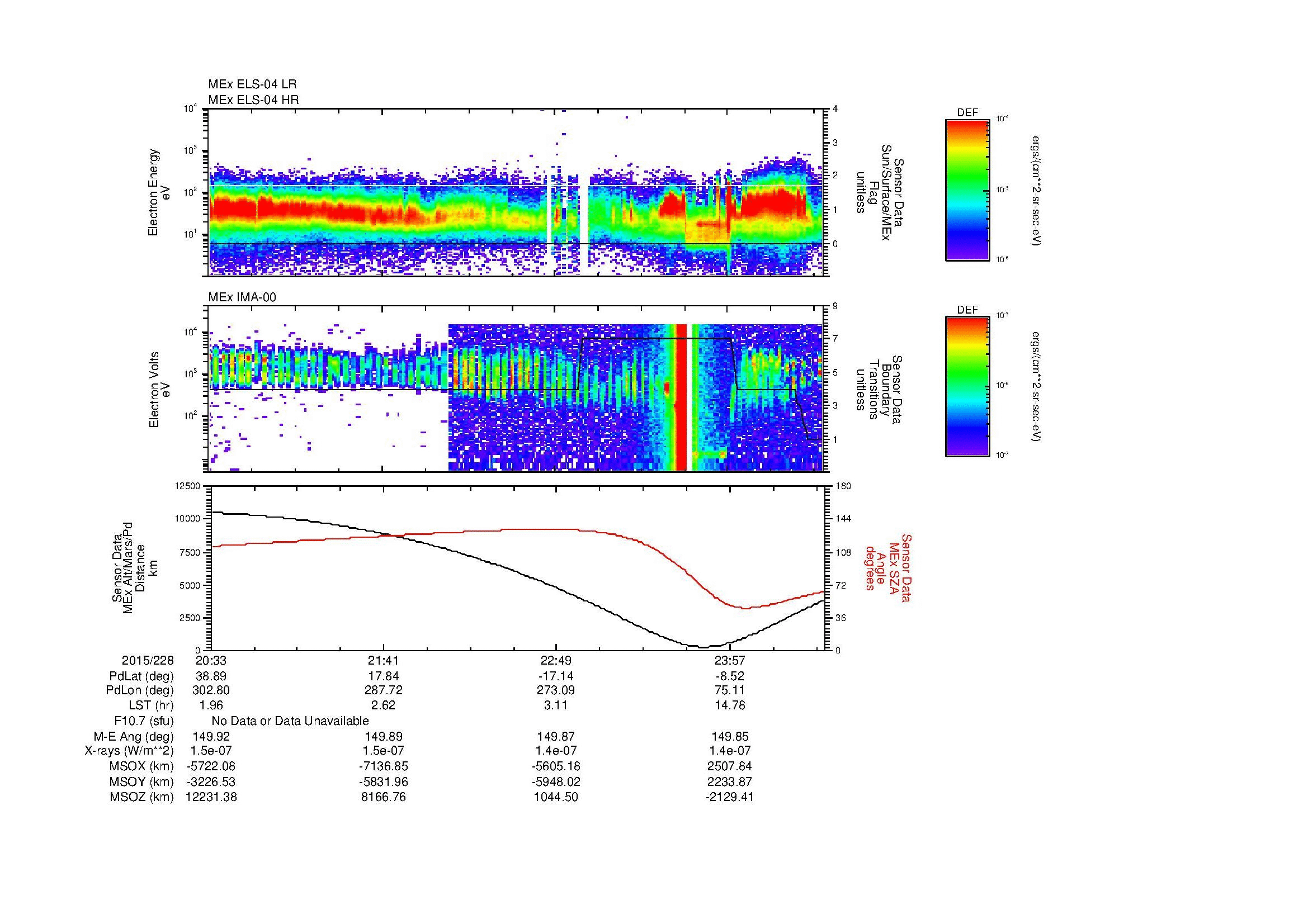
Task: Click the PdLon value 287.72
Action: [x=384, y=690]
